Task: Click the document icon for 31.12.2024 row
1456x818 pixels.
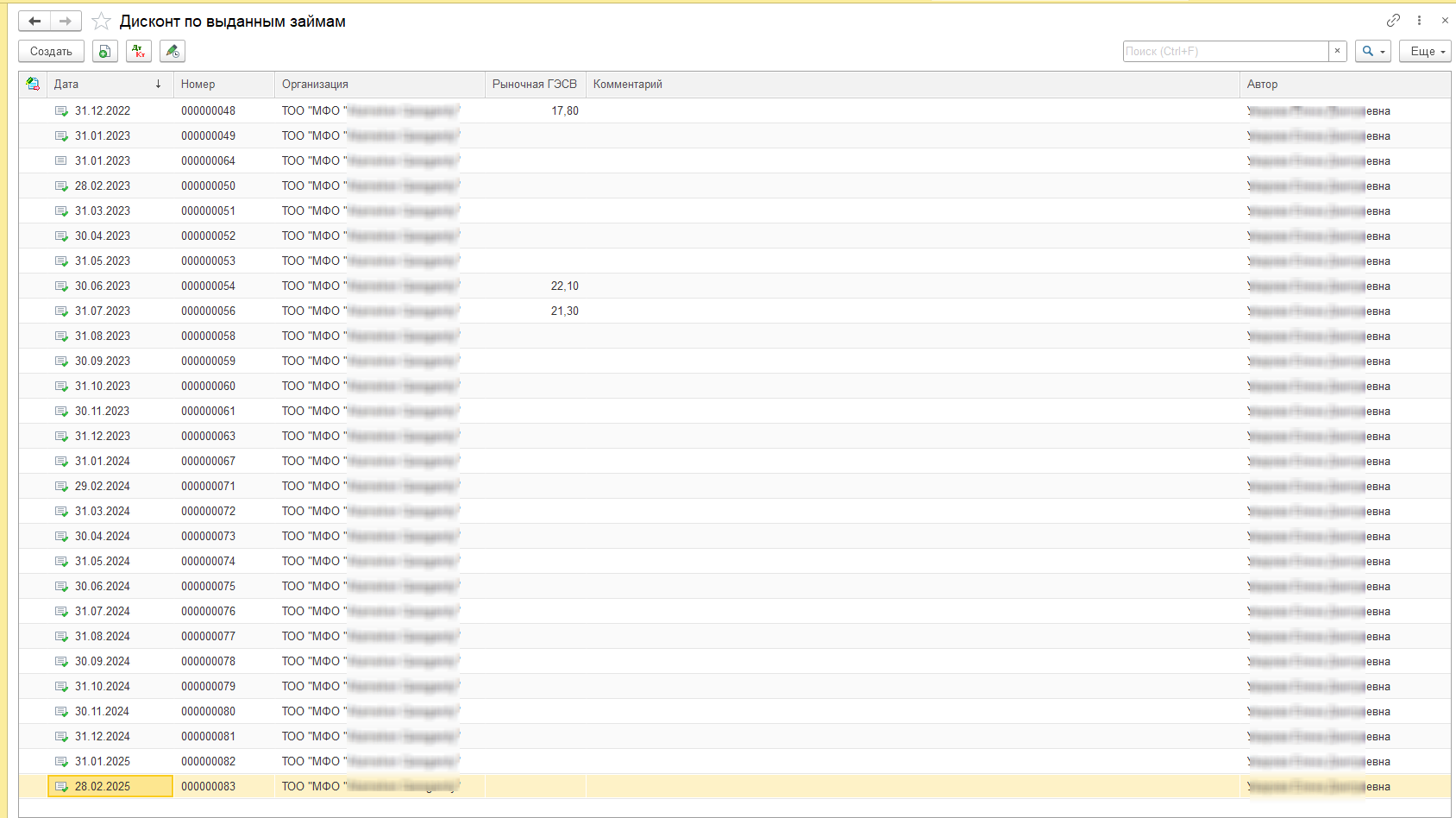Action: (x=61, y=736)
